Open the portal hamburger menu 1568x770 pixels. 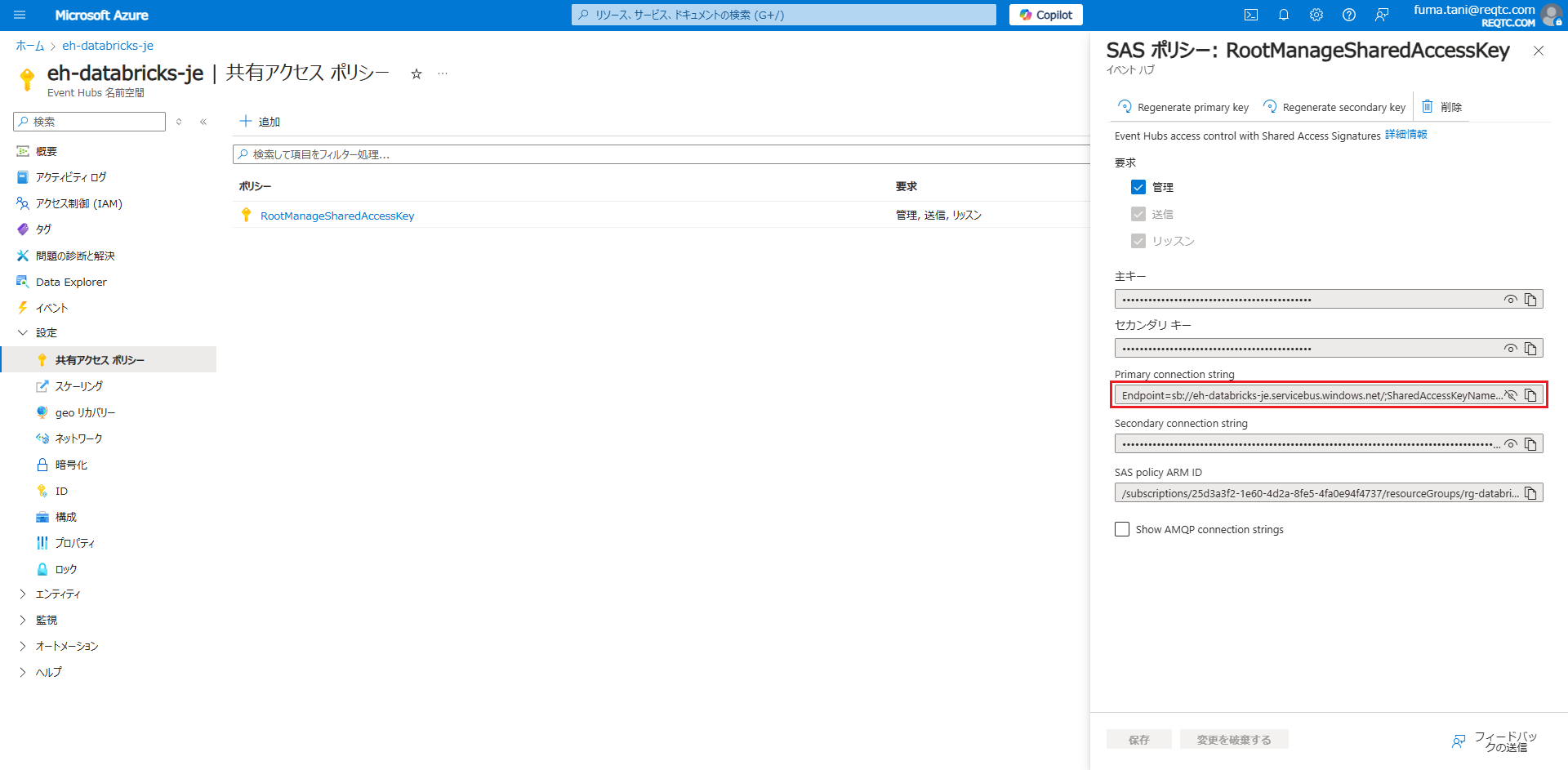coord(20,15)
